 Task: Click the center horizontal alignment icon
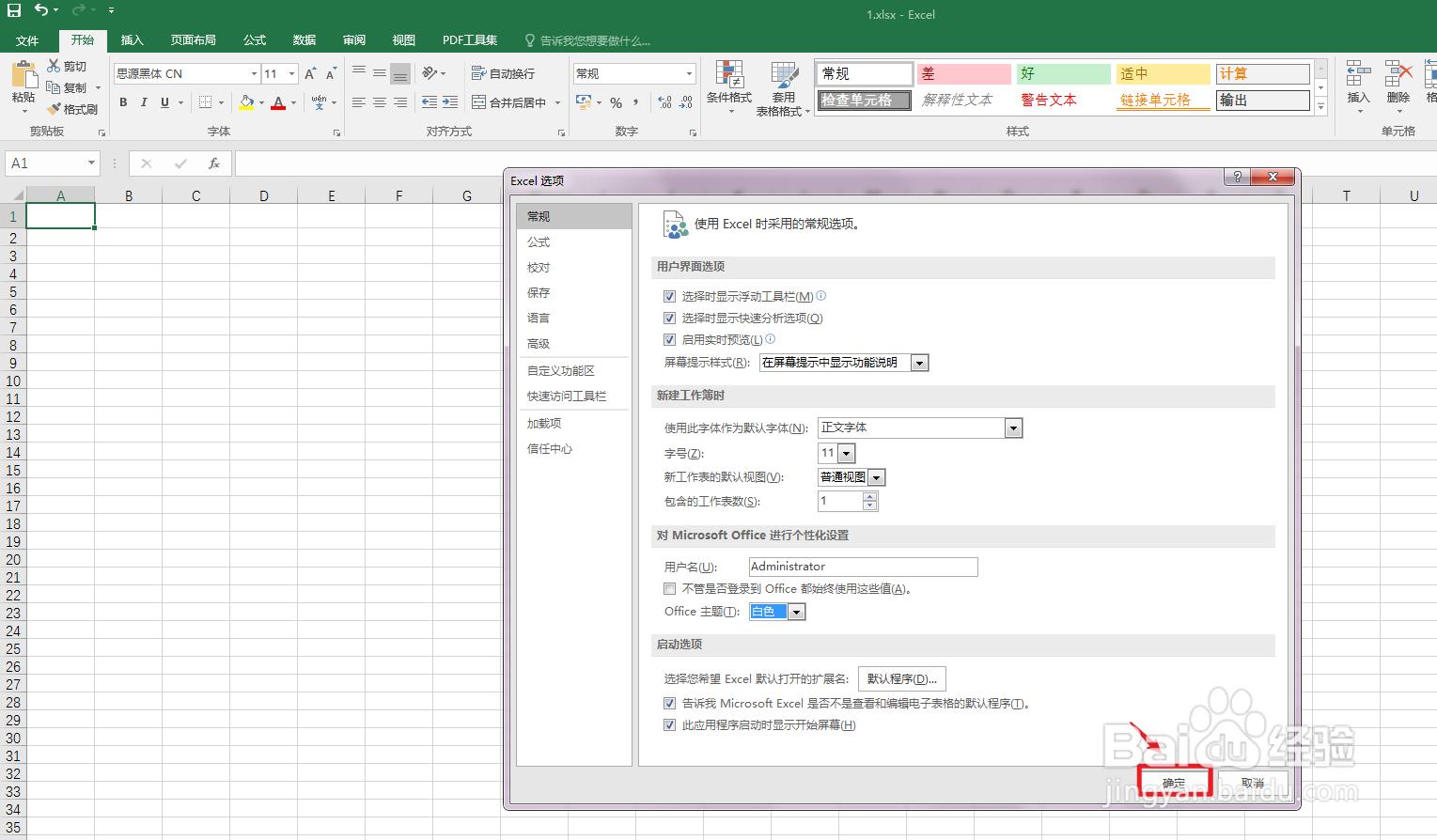(380, 102)
